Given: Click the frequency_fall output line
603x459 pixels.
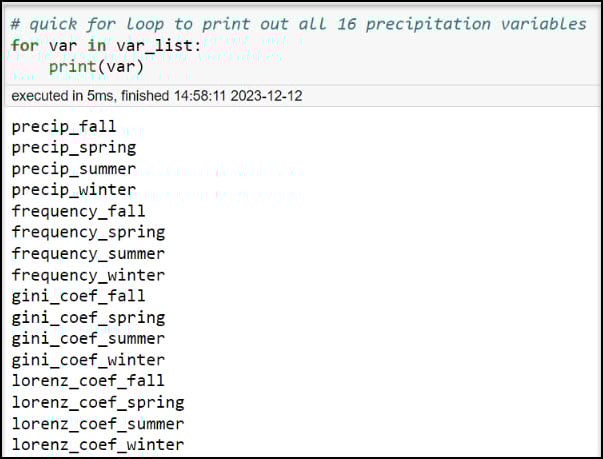Looking at the screenshot, I should pyautogui.click(x=79, y=211).
